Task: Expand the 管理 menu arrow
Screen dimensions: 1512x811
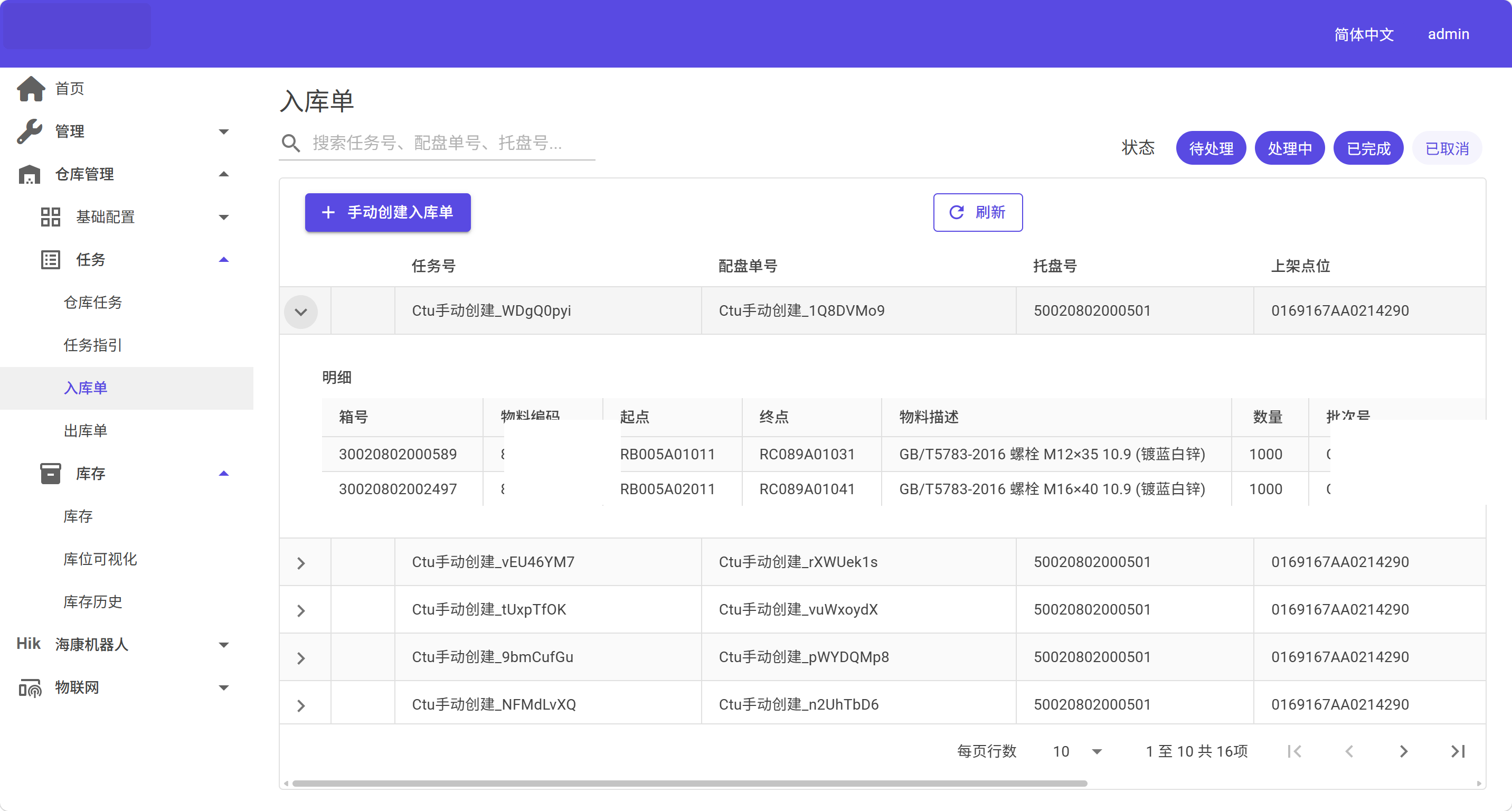Action: click(x=224, y=131)
